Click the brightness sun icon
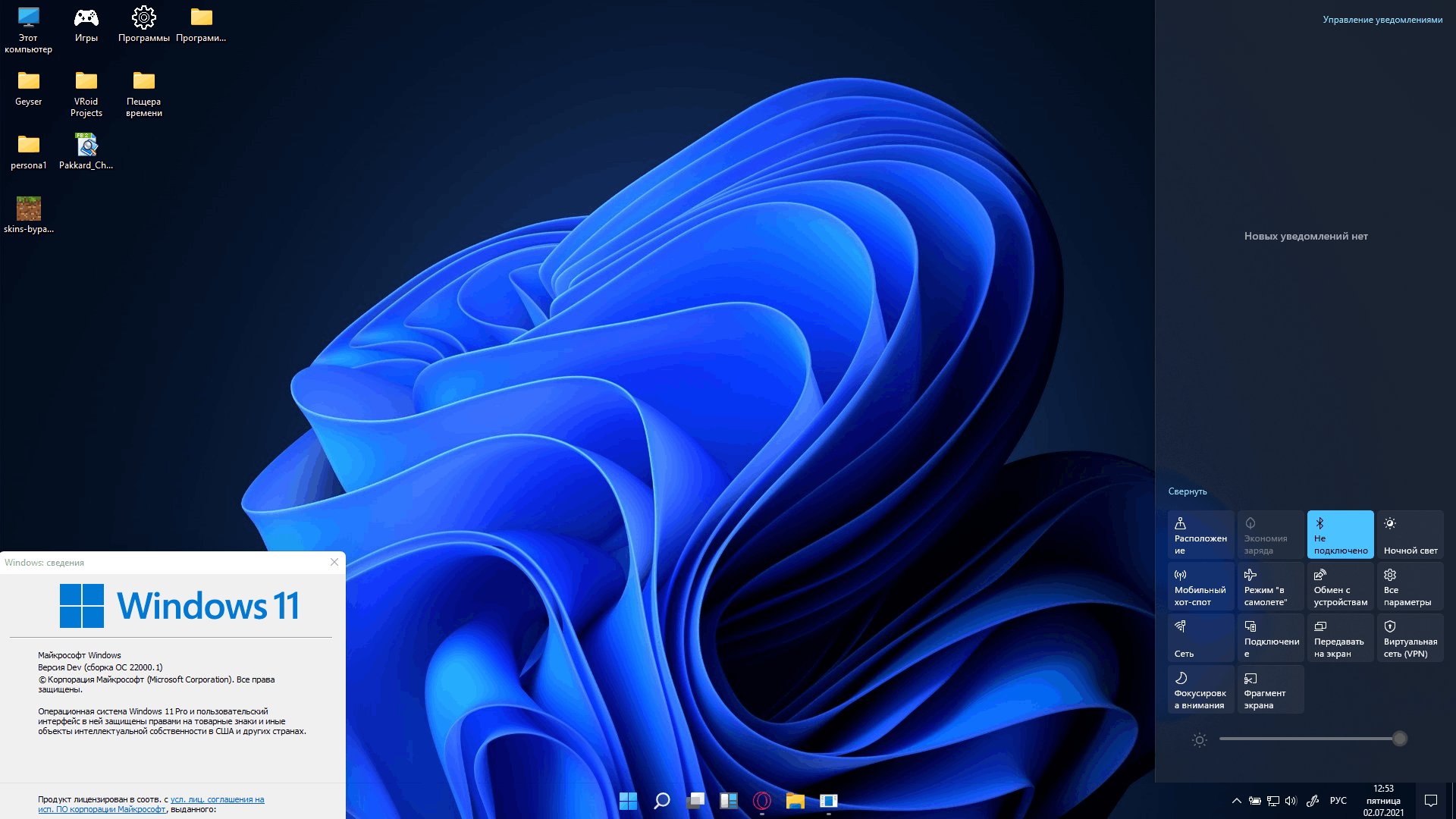 (x=1200, y=739)
